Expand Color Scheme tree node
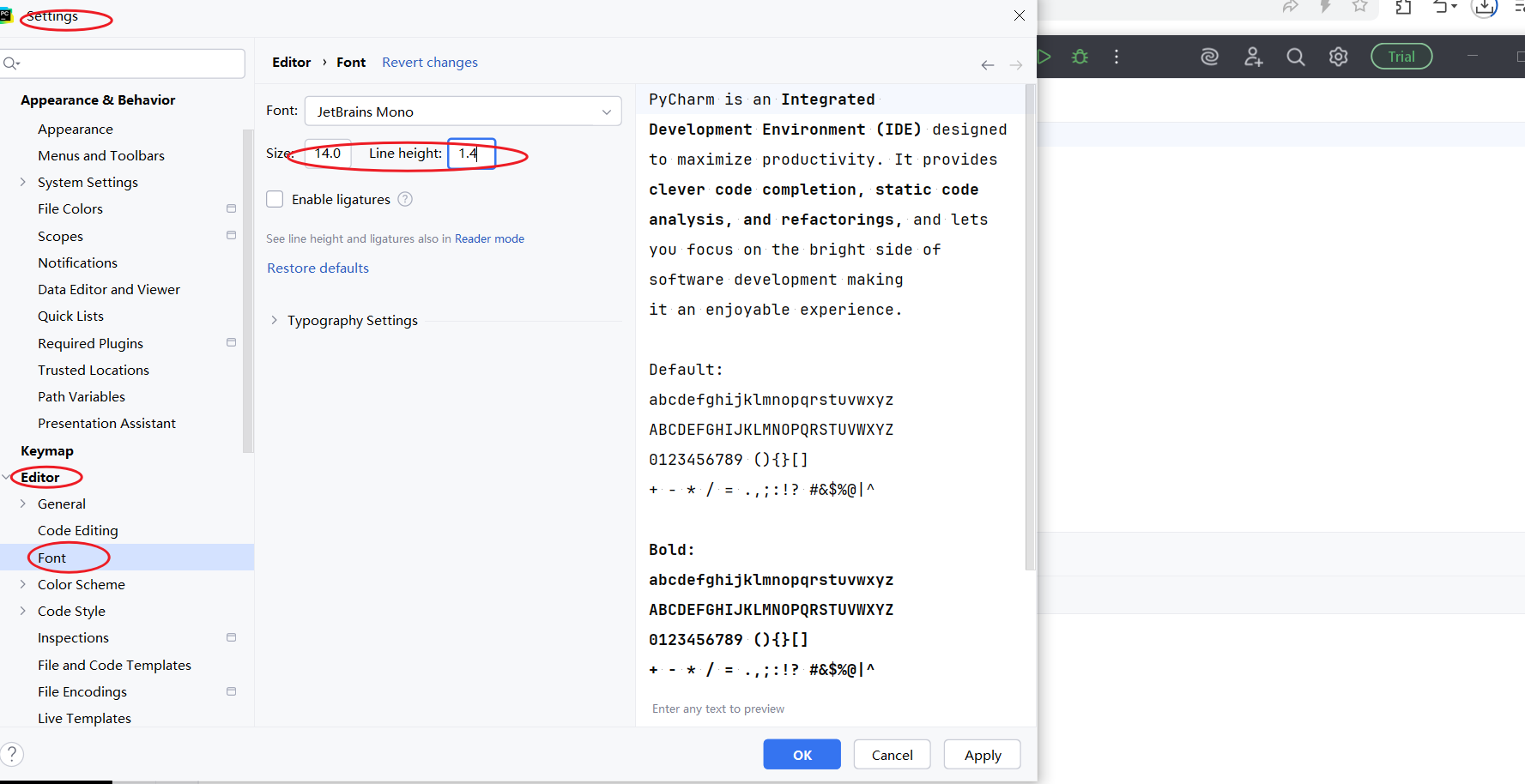 coord(22,584)
